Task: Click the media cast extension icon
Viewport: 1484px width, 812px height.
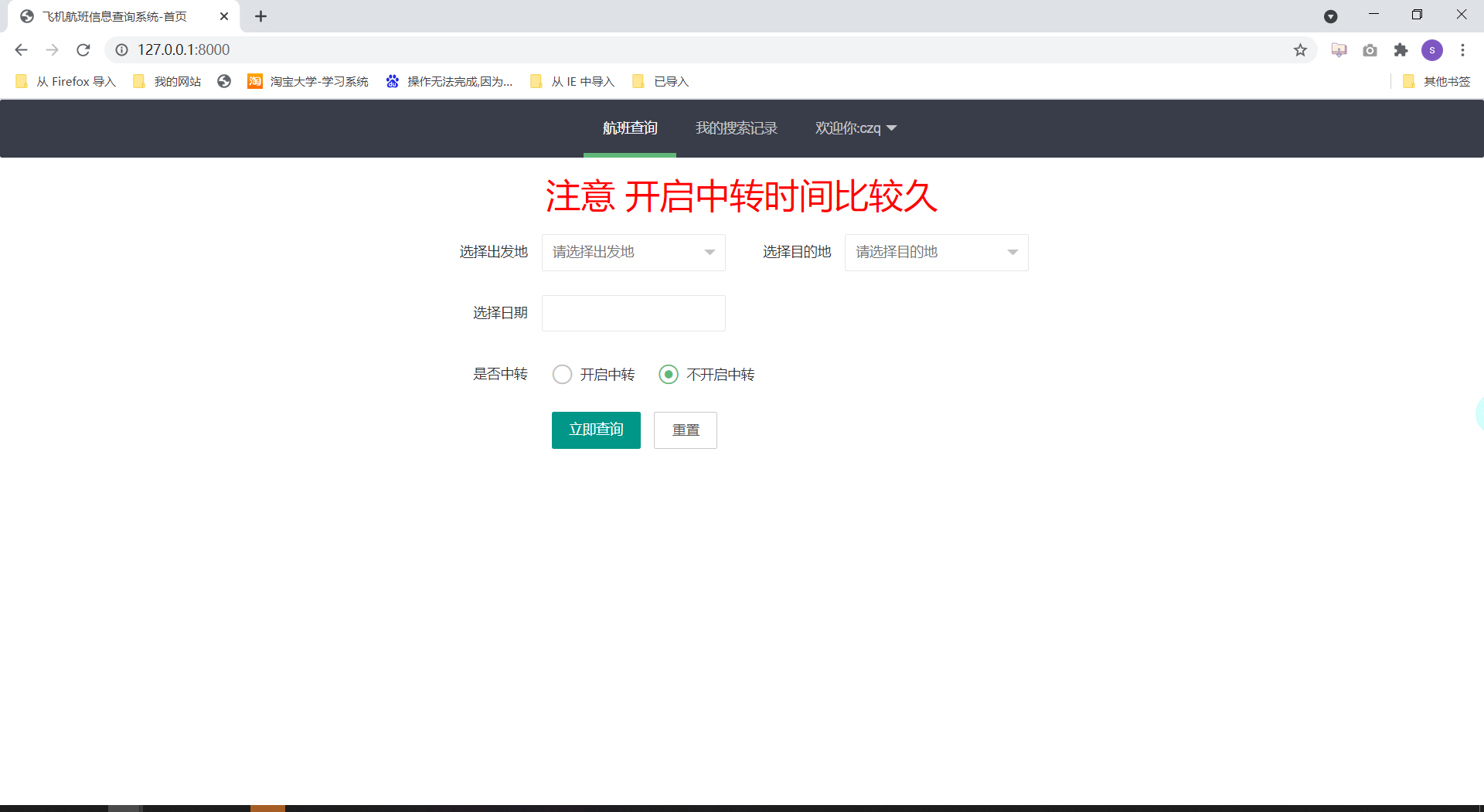Action: point(1339,49)
